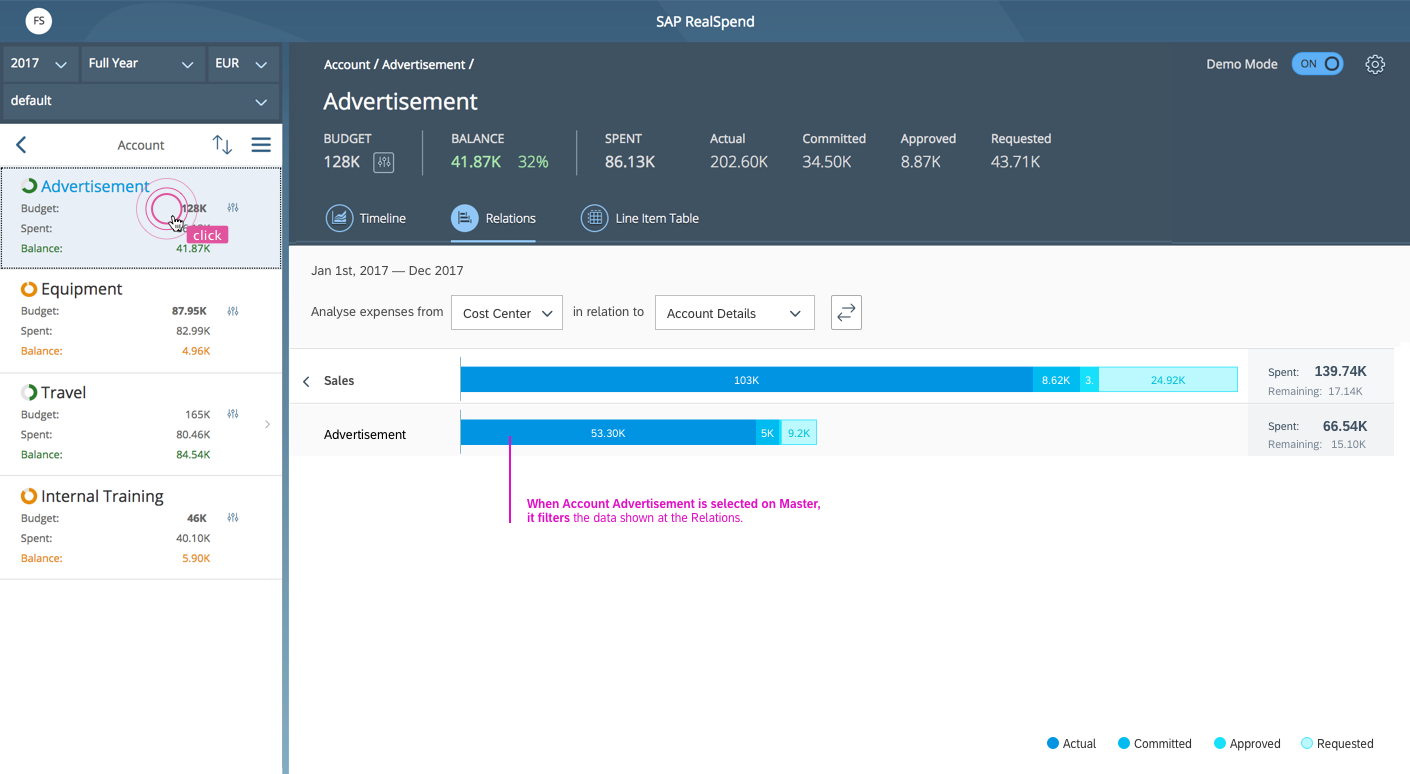1410x774 pixels.
Task: Click the 202.60K Actual value
Action: pos(739,162)
